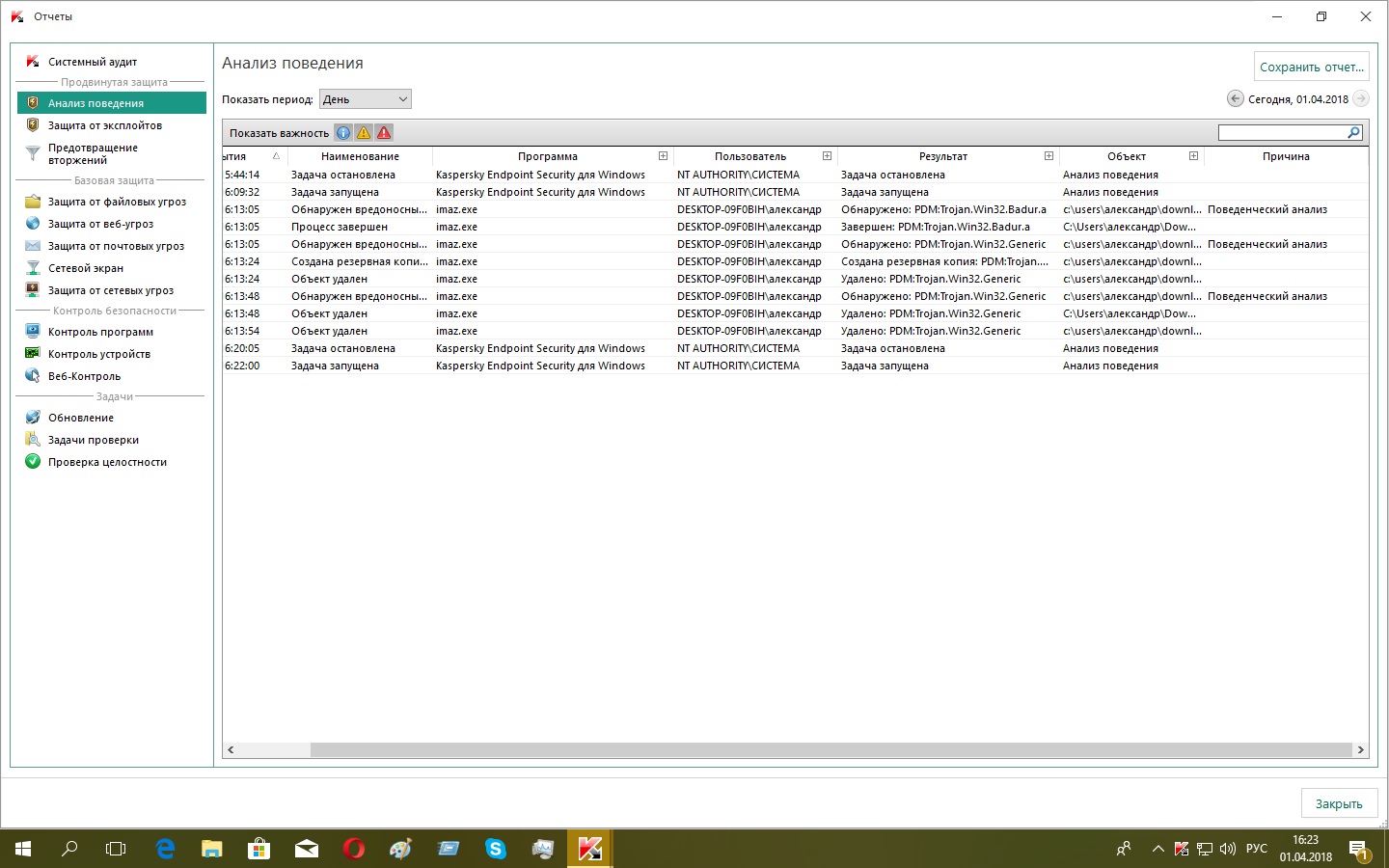1389x868 pixels.
Task: Click the date label Сегодня, 01.04.2018
Action: click(1298, 99)
